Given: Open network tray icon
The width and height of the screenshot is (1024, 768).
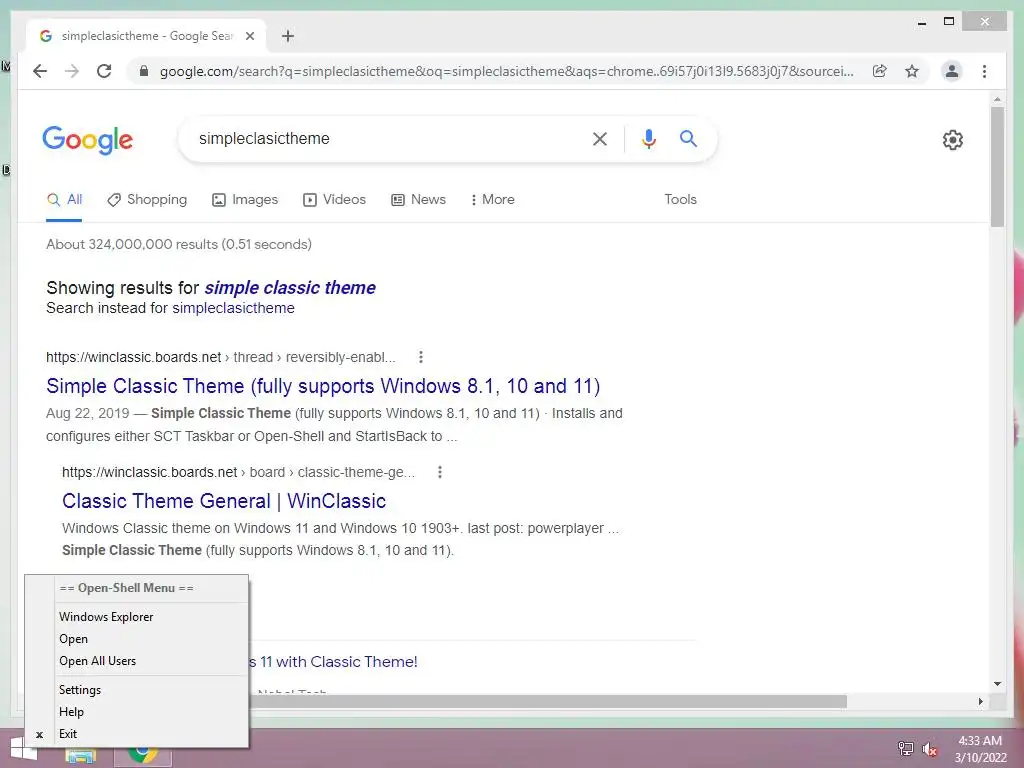Looking at the screenshot, I should [x=905, y=748].
